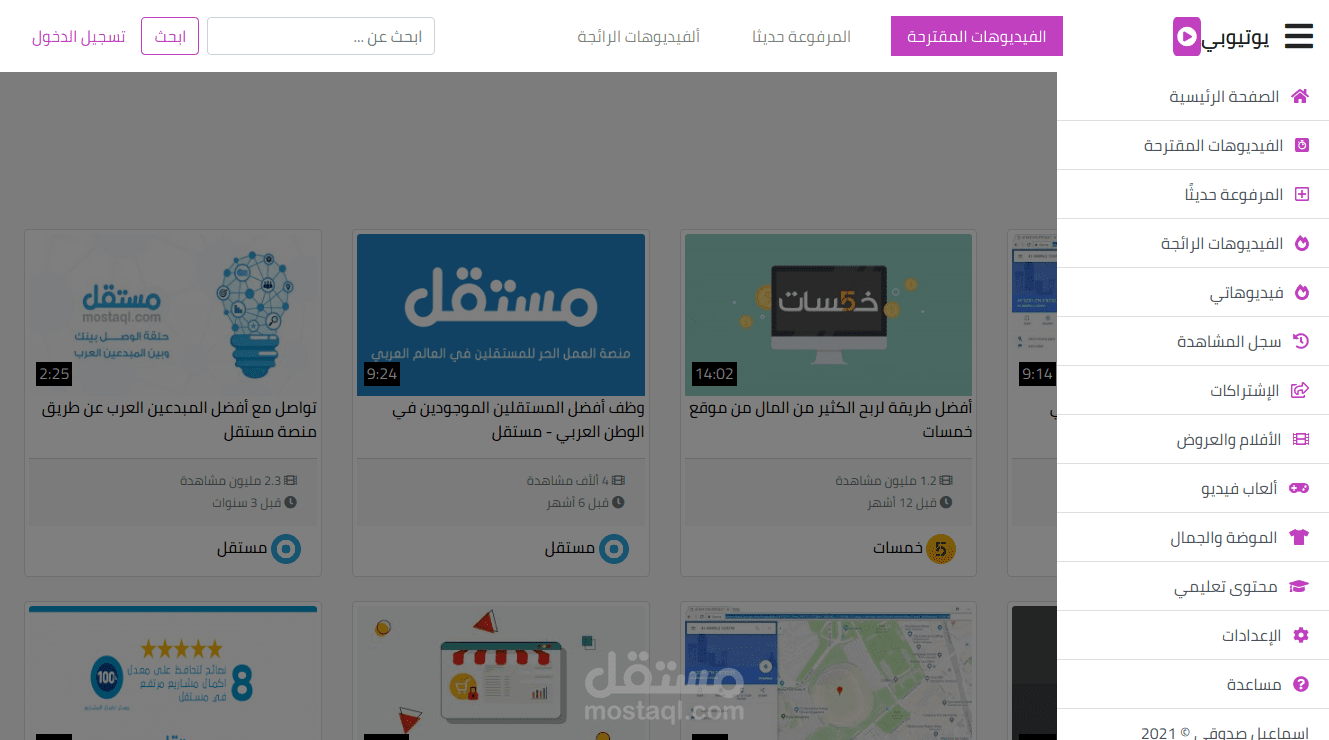Open the خمسات video thumbnail 14:02

[828, 315]
